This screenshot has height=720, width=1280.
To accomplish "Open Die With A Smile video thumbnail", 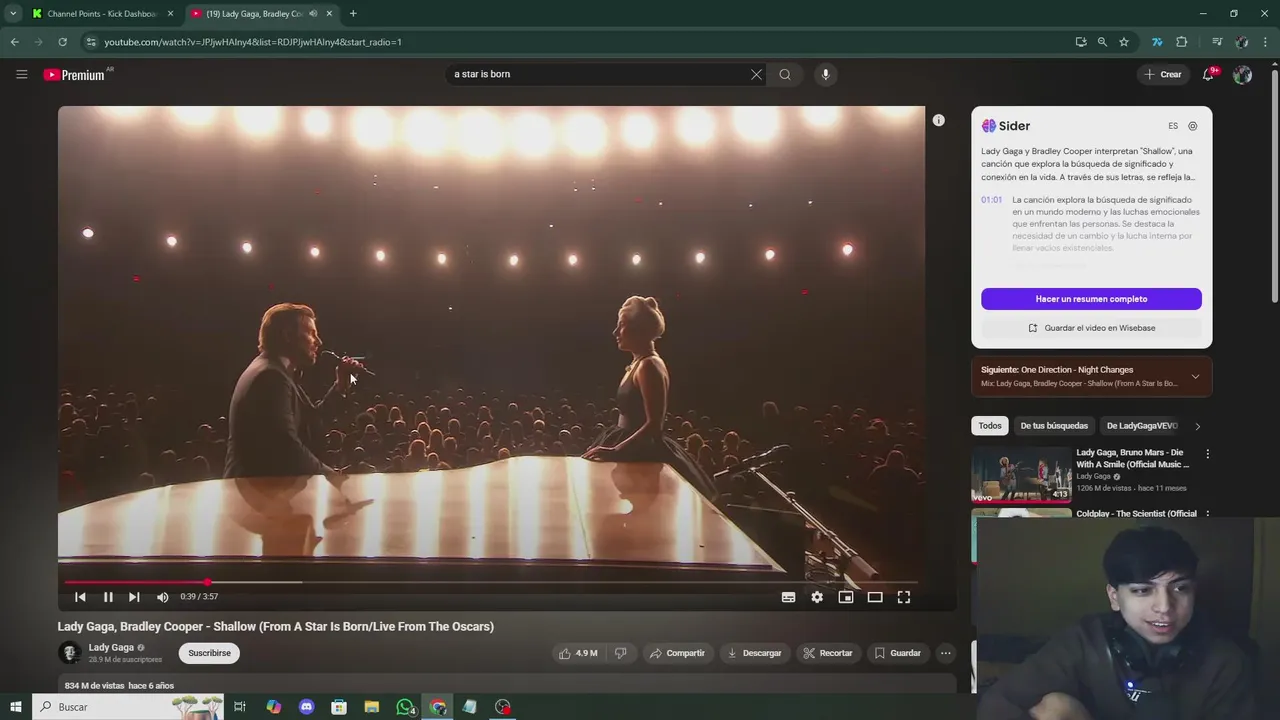I will [1021, 474].
